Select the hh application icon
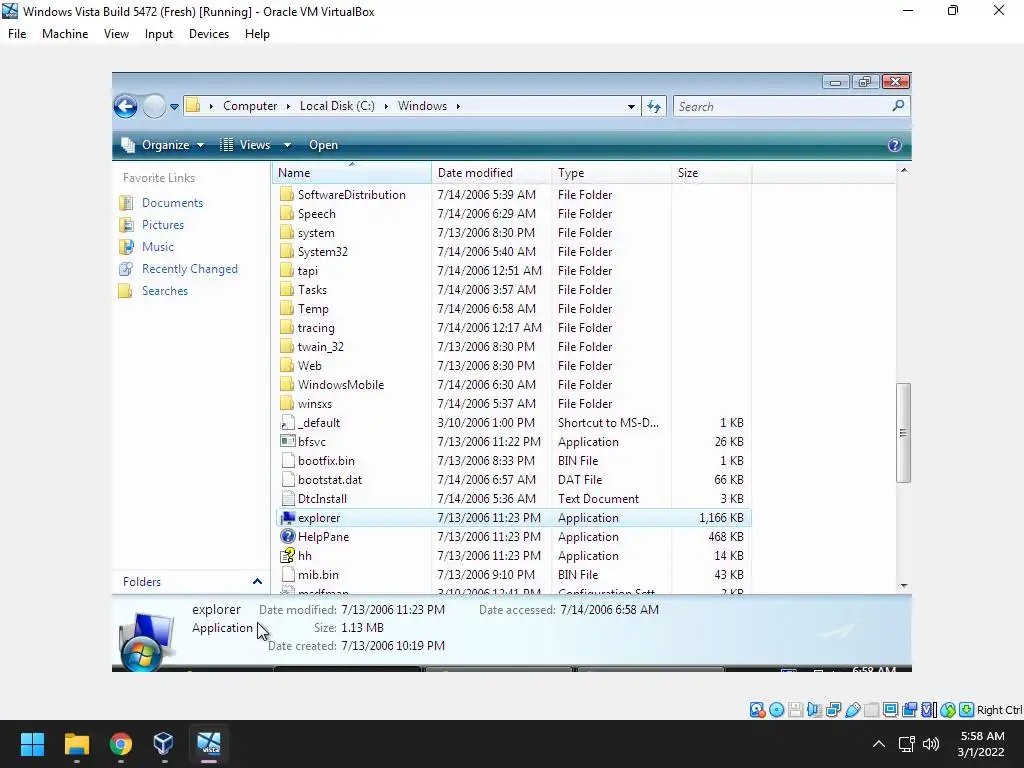This screenshot has width=1024, height=768. (x=288, y=556)
